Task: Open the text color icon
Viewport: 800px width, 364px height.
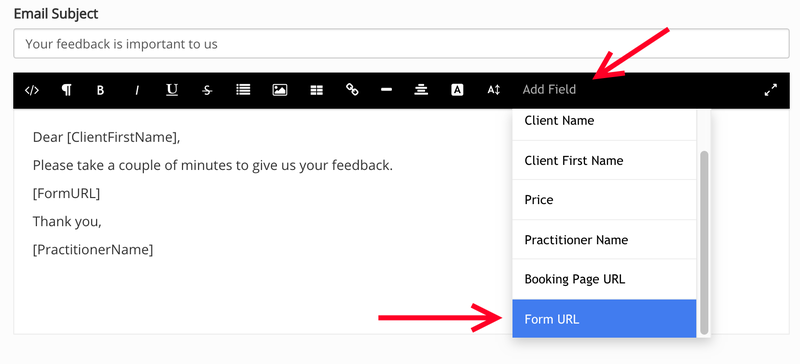Action: [457, 90]
